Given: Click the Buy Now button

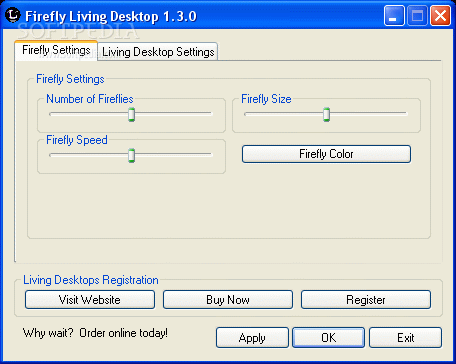Looking at the screenshot, I should click(x=228, y=300).
